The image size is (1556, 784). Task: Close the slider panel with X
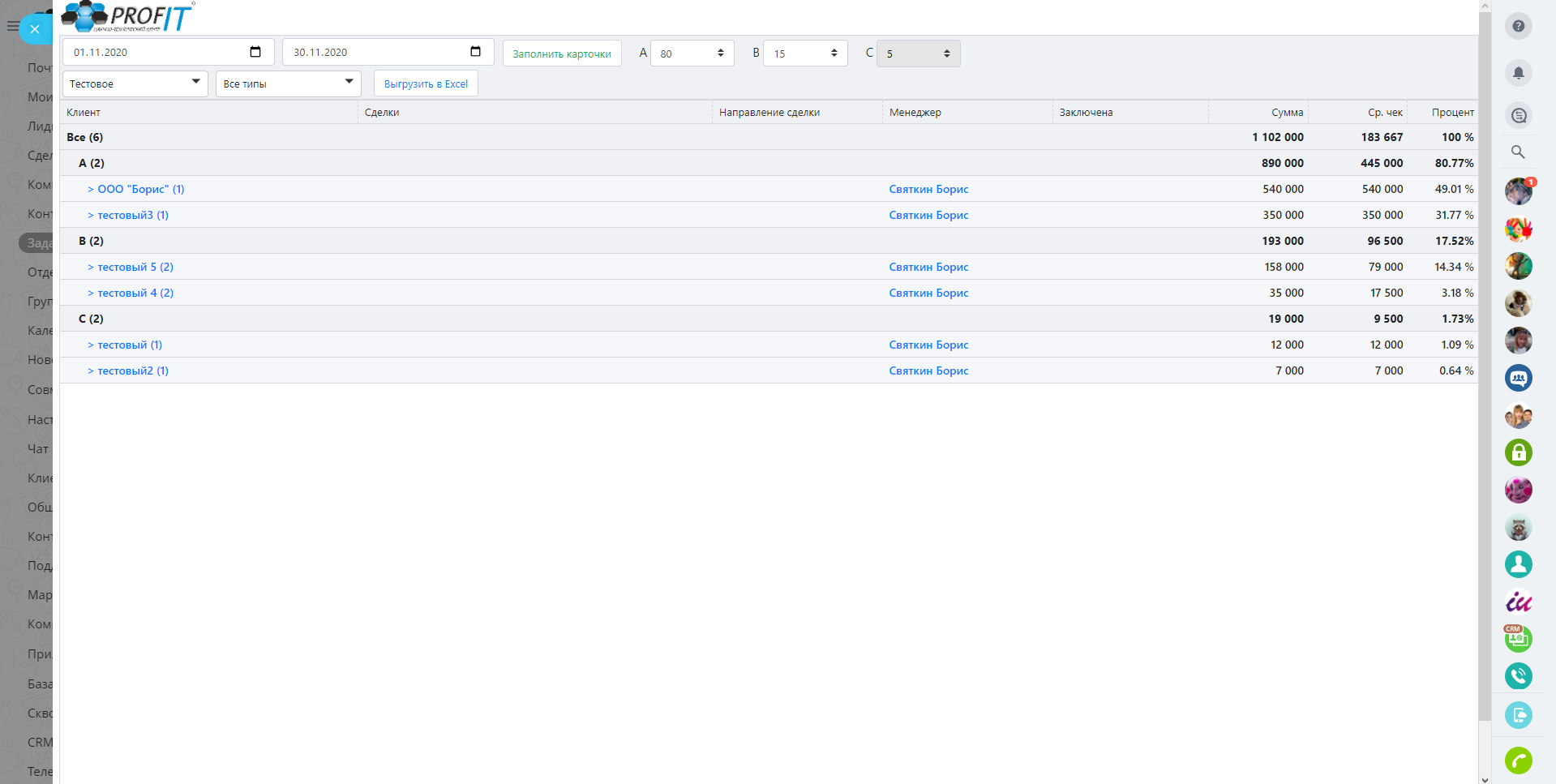[x=34, y=29]
